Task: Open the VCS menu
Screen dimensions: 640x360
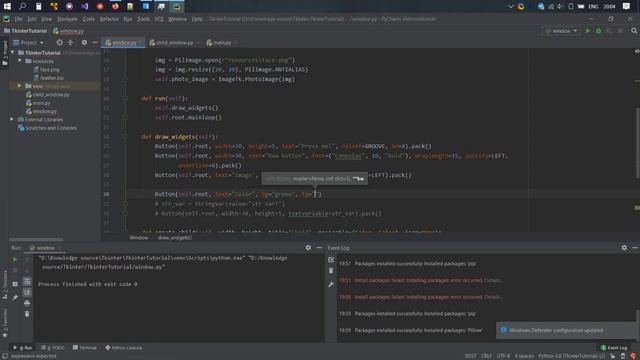Action: coord(159,19)
